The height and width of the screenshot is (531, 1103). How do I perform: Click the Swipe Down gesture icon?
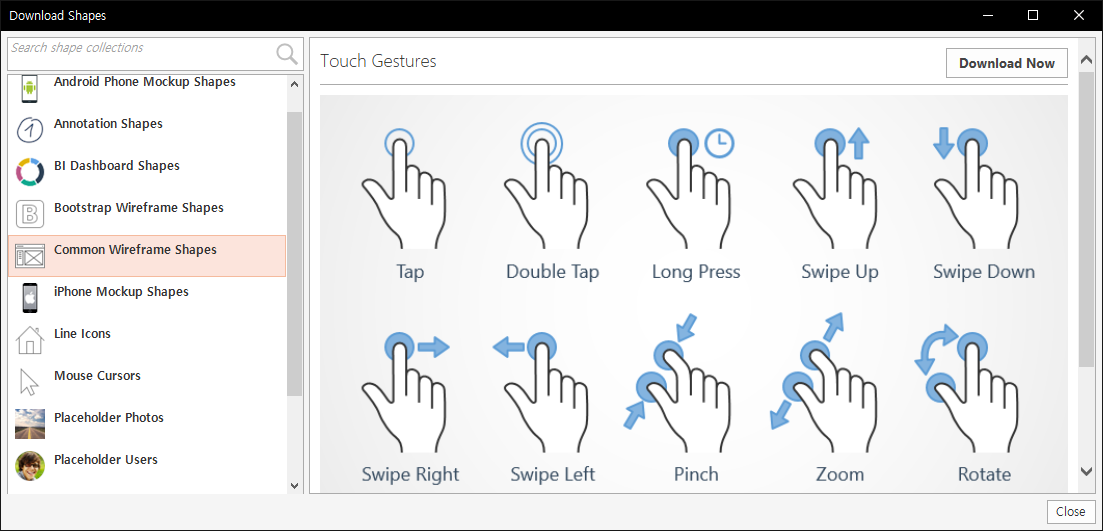[975, 188]
